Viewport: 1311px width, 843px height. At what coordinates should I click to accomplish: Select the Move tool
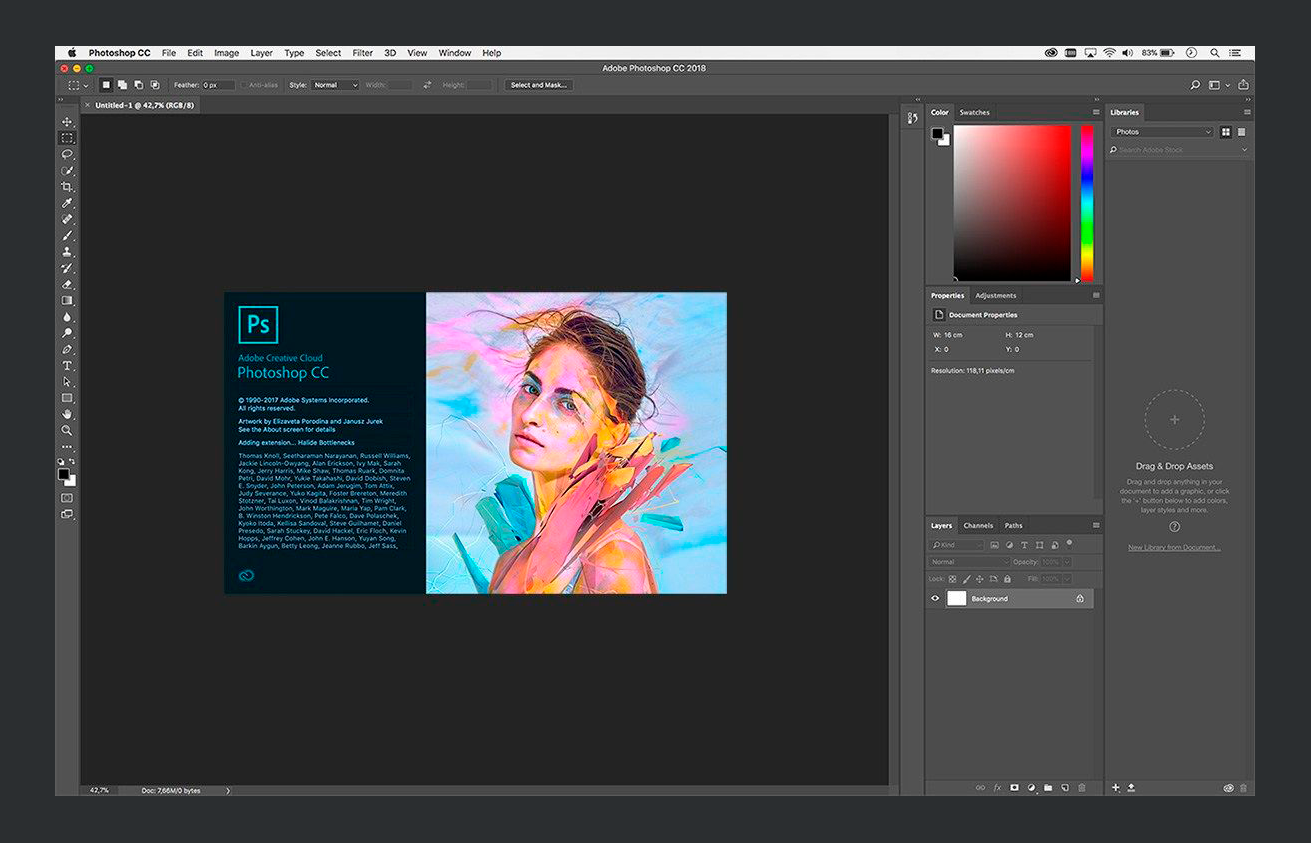click(67, 122)
